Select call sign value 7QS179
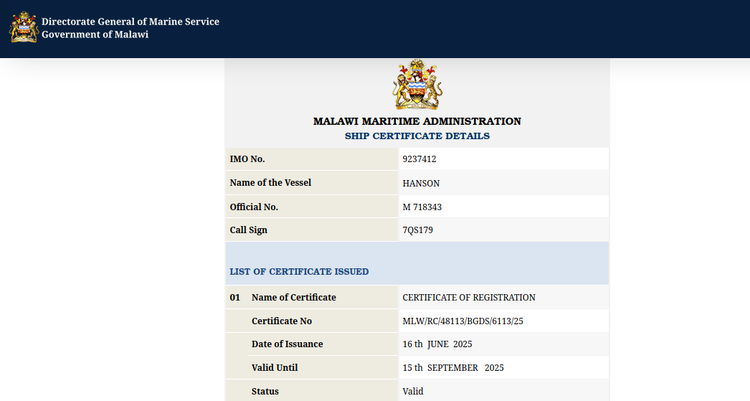Viewport: 750px width, 401px height. 418,230
